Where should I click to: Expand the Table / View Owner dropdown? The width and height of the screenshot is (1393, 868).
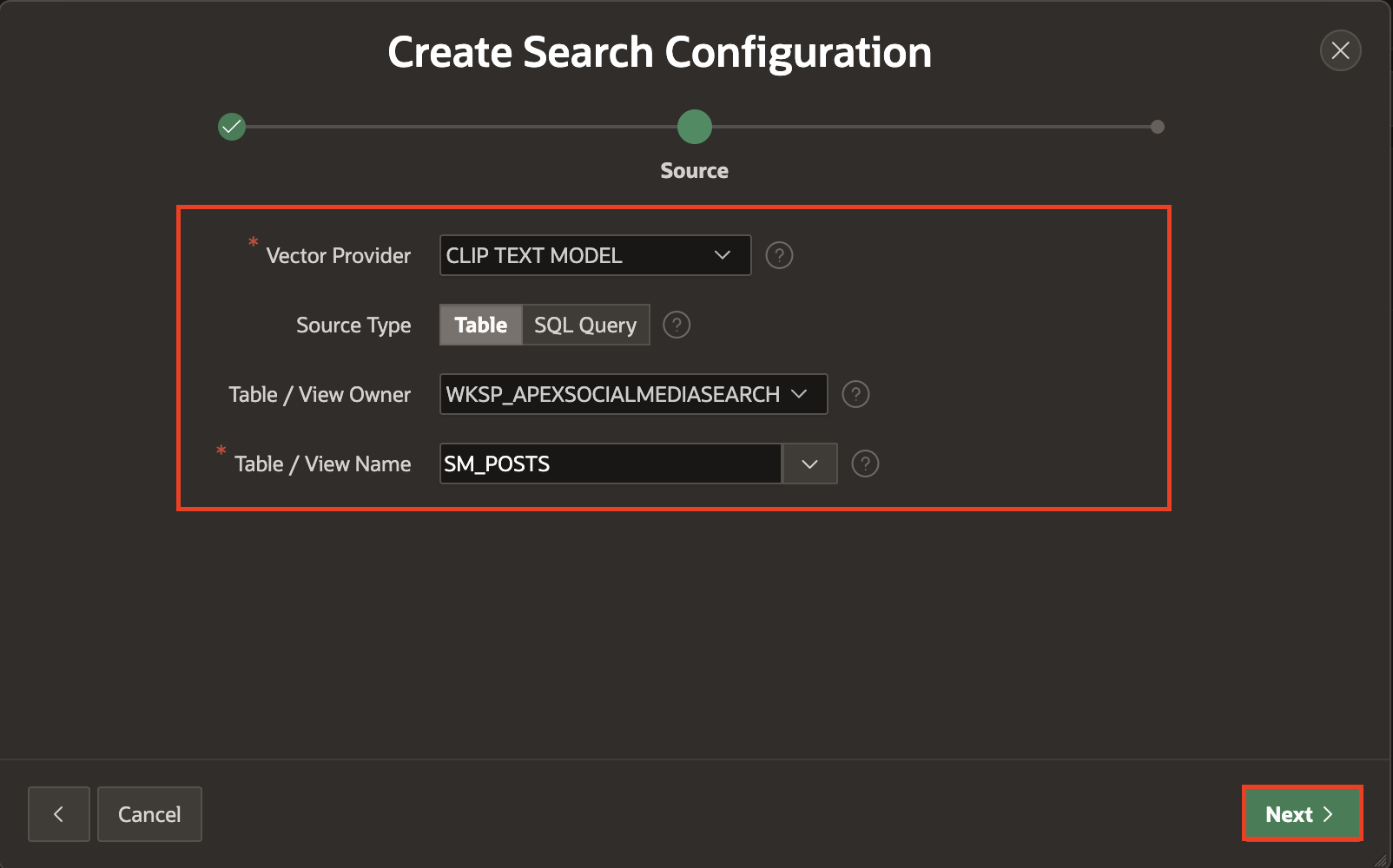pyautogui.click(x=633, y=395)
